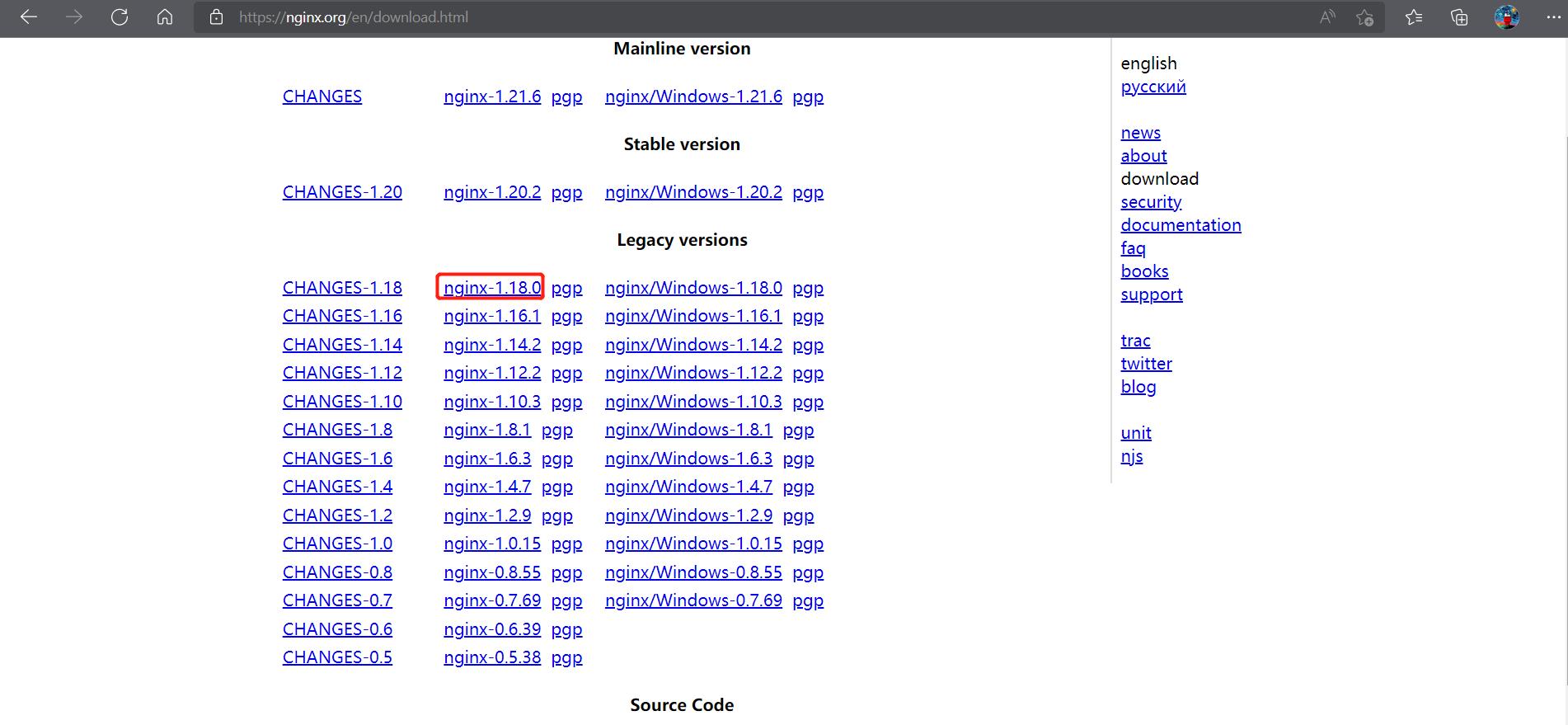Open pgp signature for nginx/Windows-1.21.6
The width and height of the screenshot is (1568, 725).
(808, 97)
